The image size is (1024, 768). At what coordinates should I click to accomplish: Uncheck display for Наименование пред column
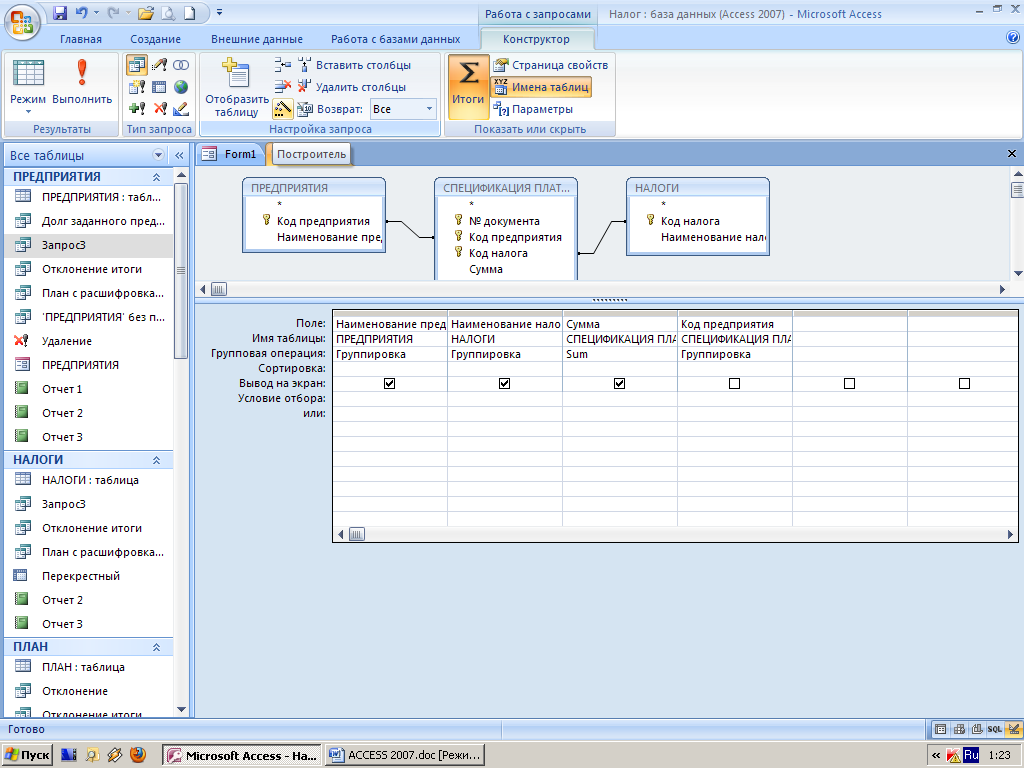pyautogui.click(x=389, y=383)
